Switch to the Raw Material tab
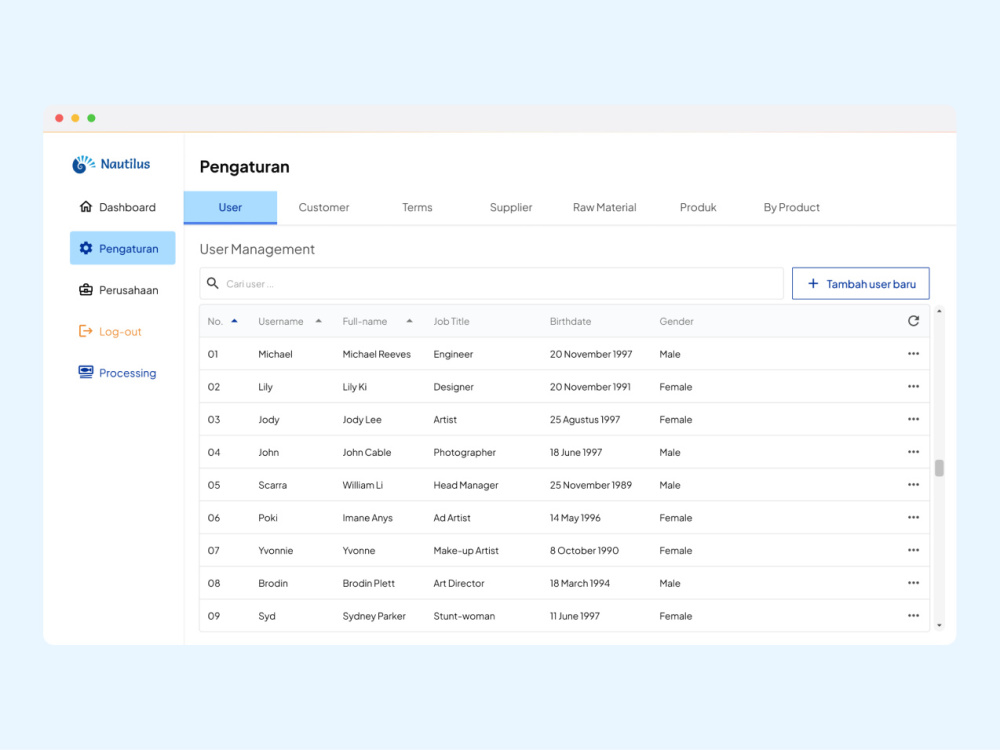Image resolution: width=1000 pixels, height=750 pixels. coord(605,207)
